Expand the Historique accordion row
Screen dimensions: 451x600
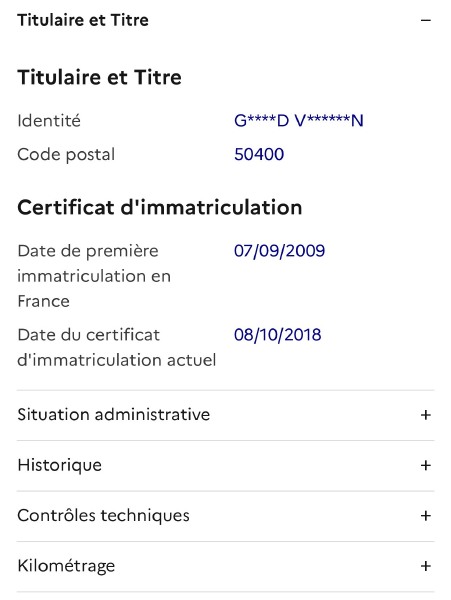point(225,466)
